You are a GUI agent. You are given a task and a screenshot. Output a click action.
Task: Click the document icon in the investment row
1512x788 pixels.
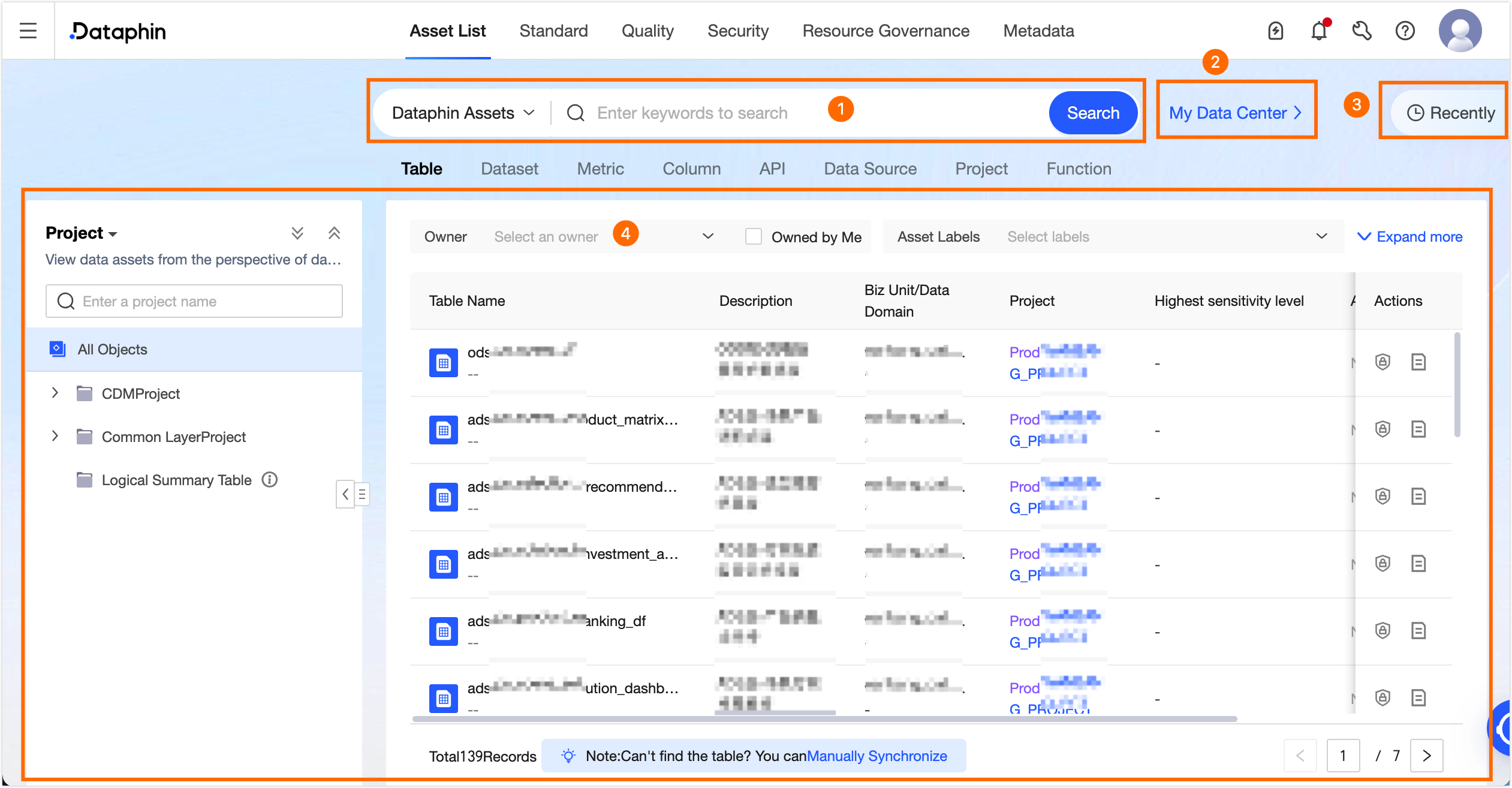coord(1418,564)
